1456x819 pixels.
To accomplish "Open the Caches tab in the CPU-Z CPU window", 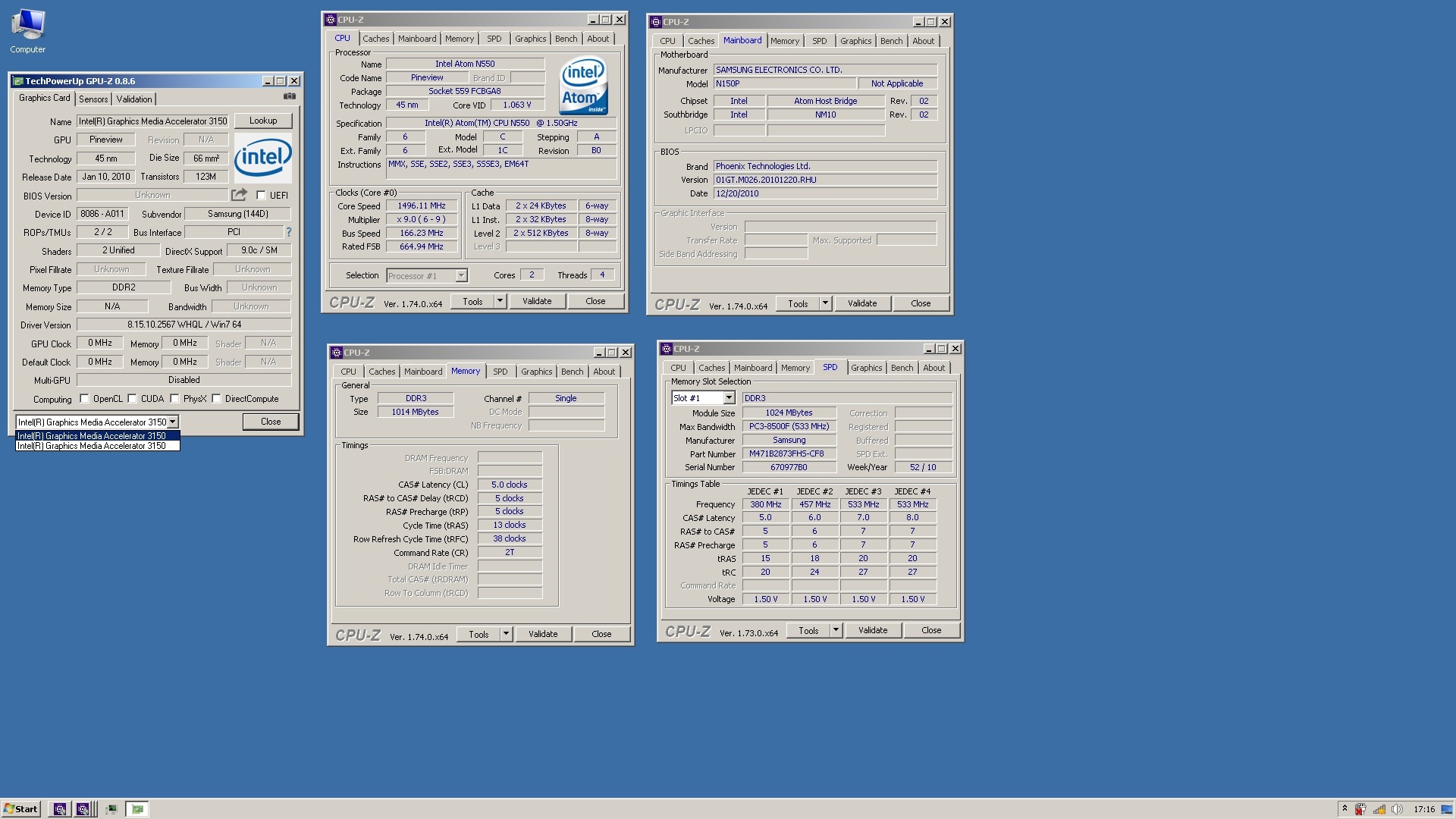I will pyautogui.click(x=375, y=39).
